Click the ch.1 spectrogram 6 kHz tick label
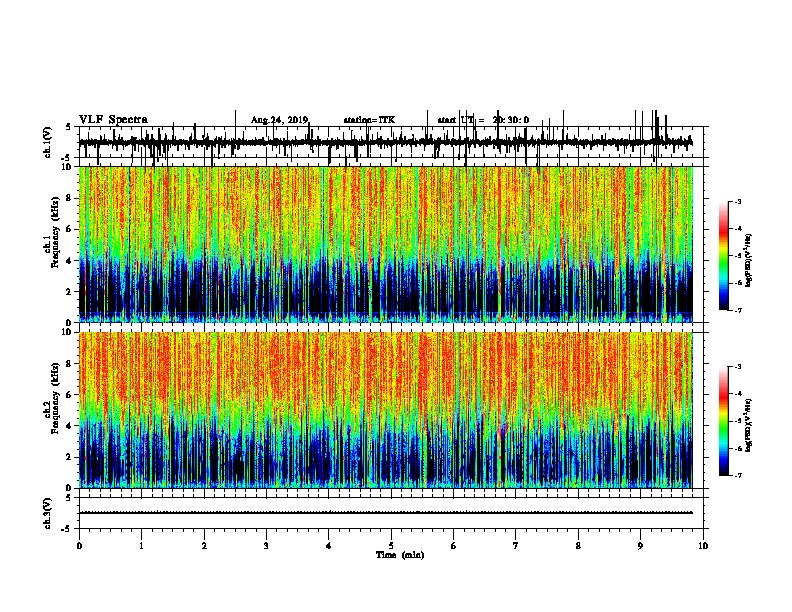792x612 pixels. (x=69, y=229)
